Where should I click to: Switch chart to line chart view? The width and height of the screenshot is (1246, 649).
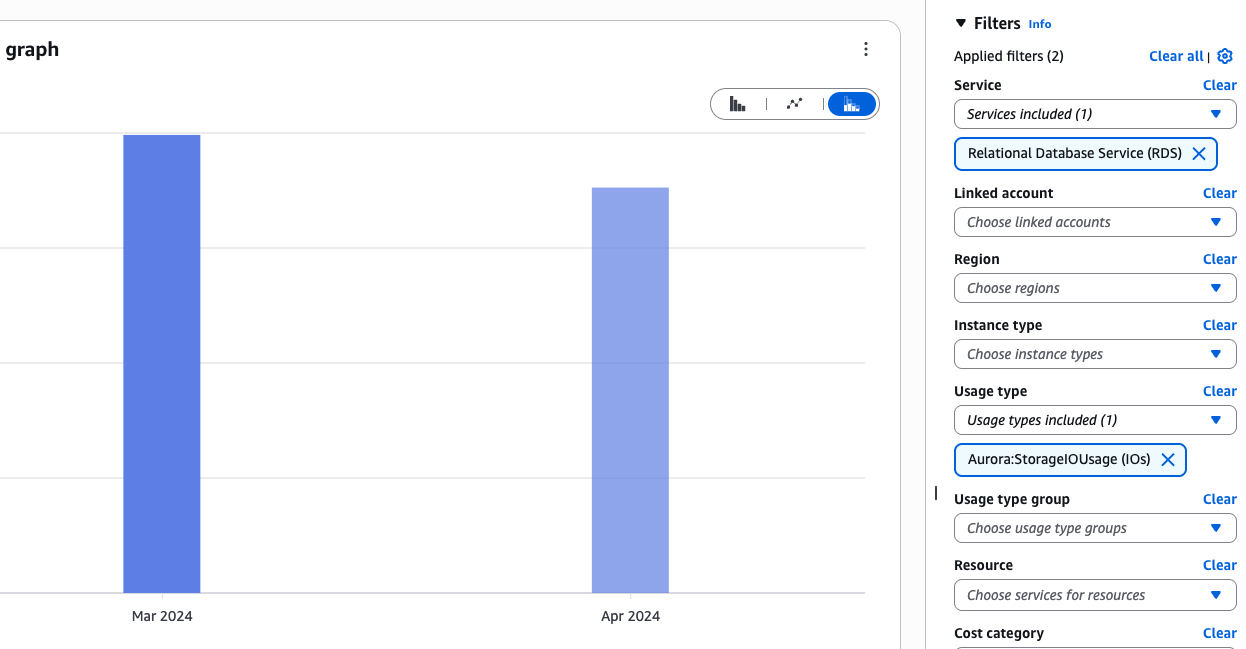(x=795, y=103)
